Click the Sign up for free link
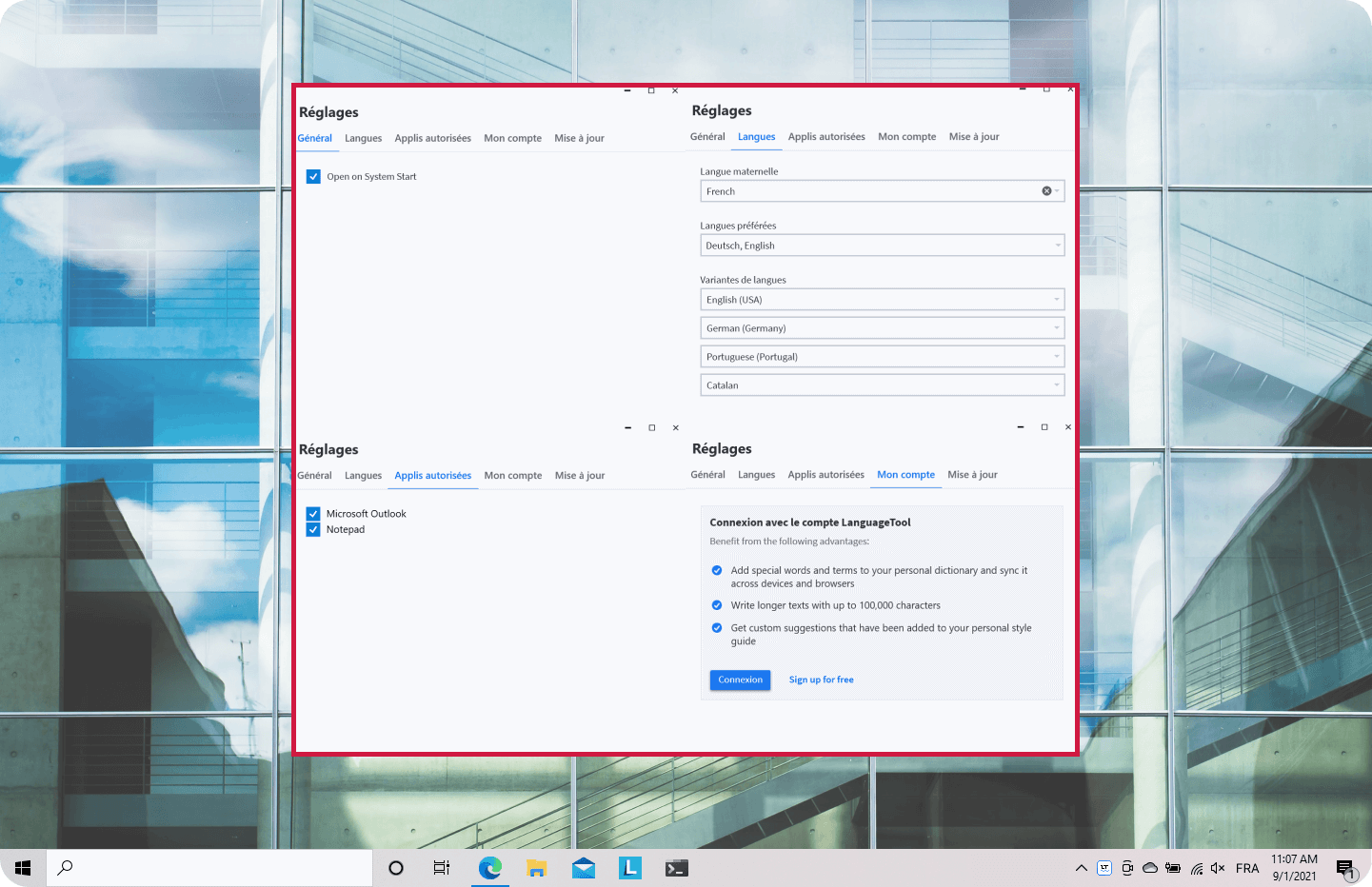The height and width of the screenshot is (887, 1372). click(x=821, y=680)
